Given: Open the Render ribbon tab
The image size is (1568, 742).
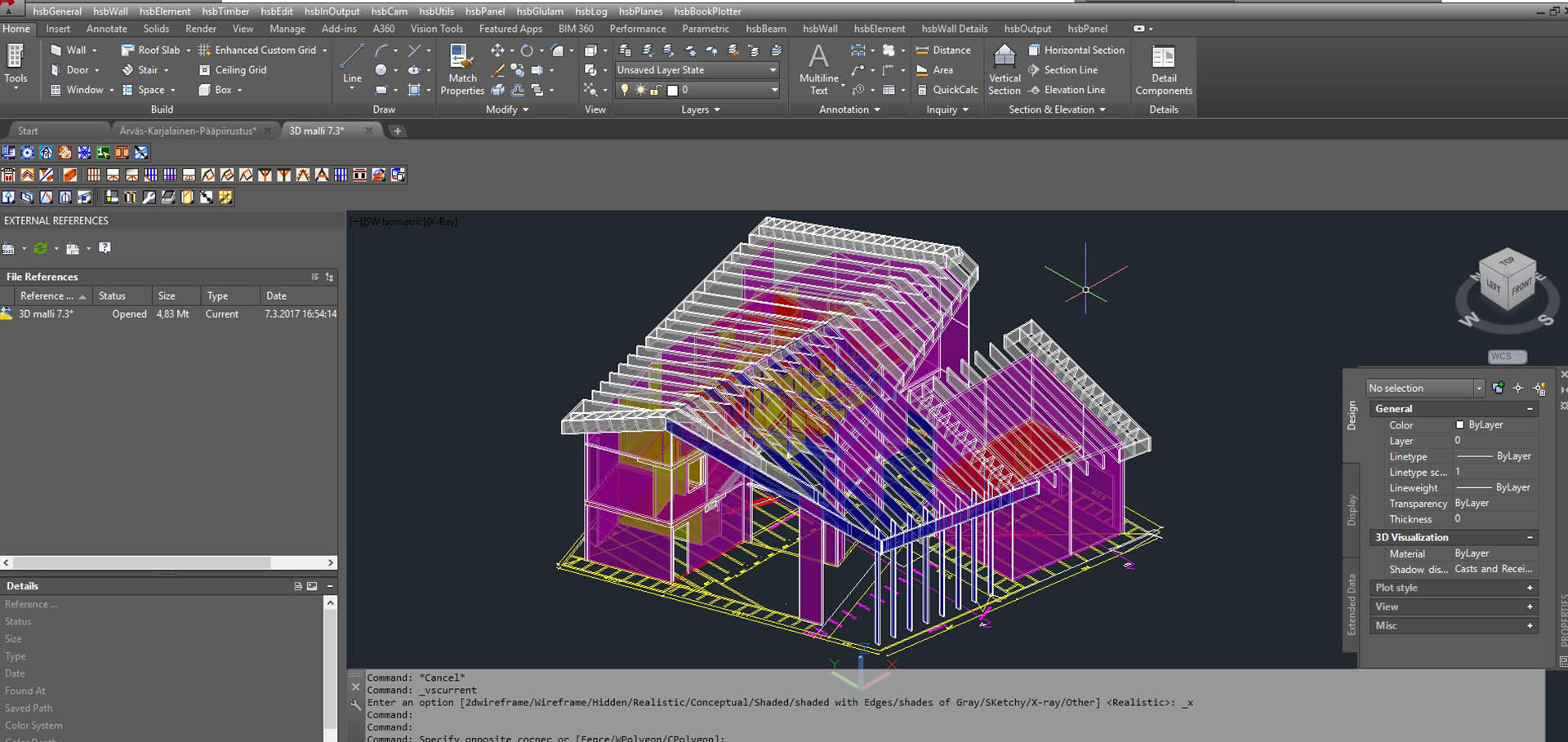Looking at the screenshot, I should 201,29.
